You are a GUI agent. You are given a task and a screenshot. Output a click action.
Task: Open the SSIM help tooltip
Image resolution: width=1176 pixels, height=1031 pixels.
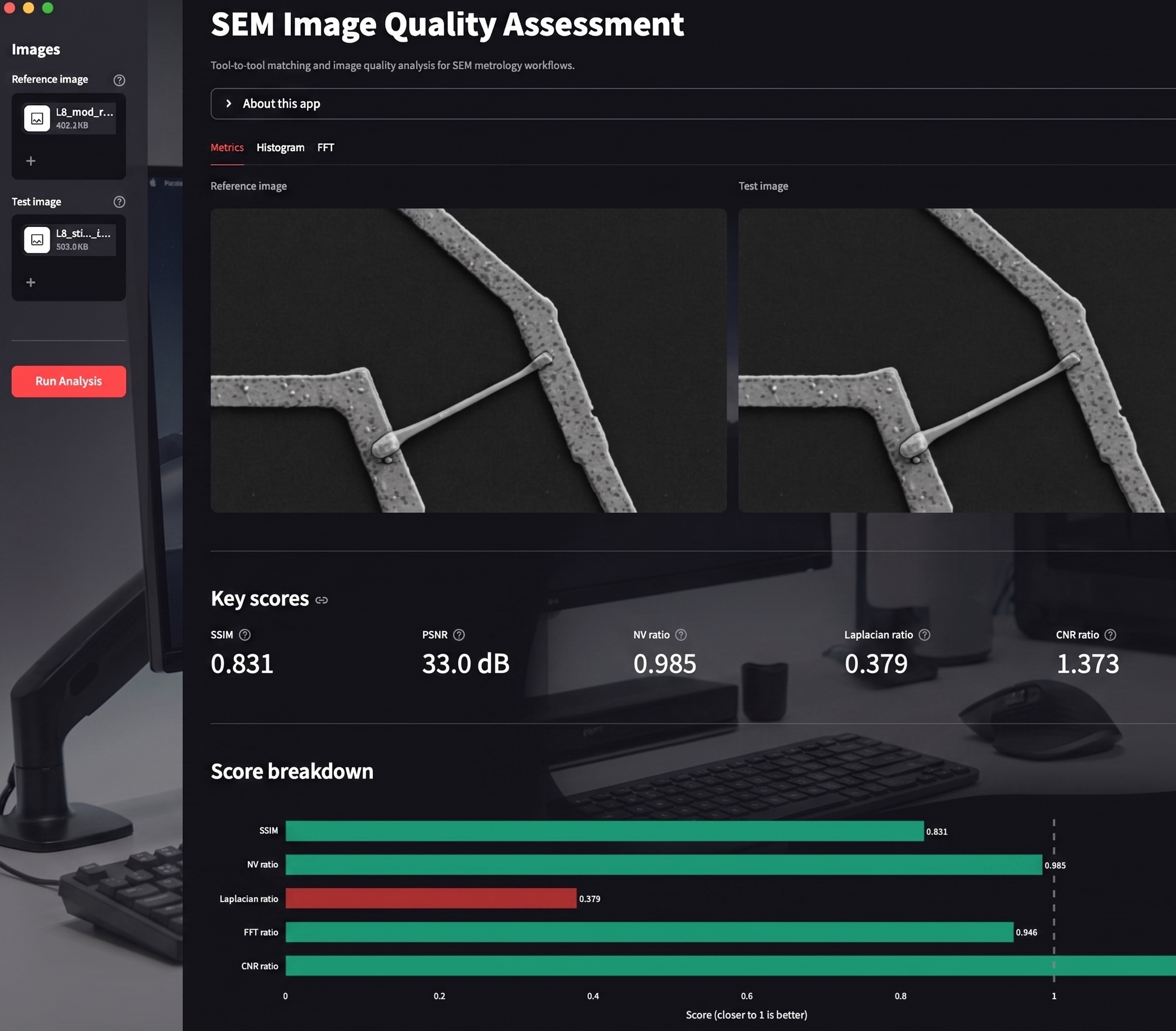tap(245, 634)
